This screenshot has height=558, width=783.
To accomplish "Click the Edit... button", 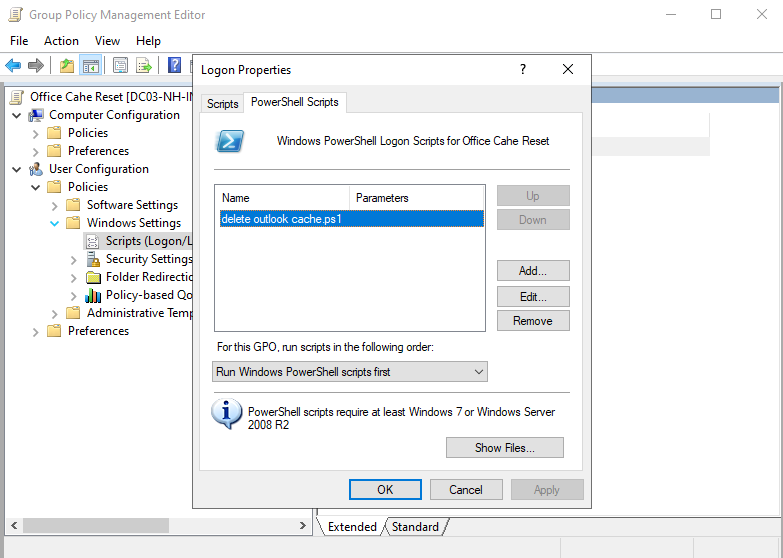I will point(533,297).
